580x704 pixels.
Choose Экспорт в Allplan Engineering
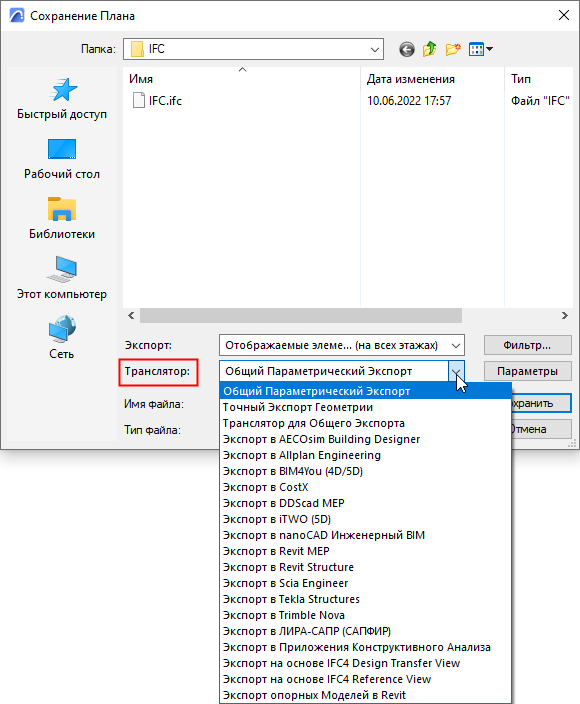(365, 455)
